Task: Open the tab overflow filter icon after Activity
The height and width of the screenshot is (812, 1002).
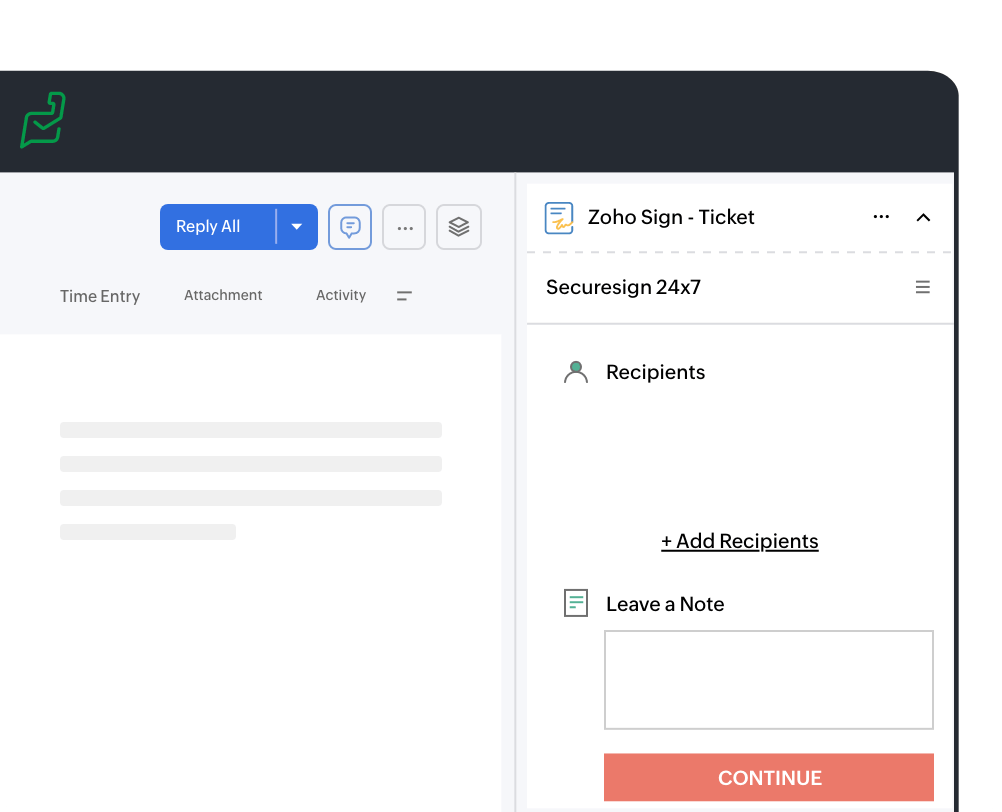Action: (404, 296)
